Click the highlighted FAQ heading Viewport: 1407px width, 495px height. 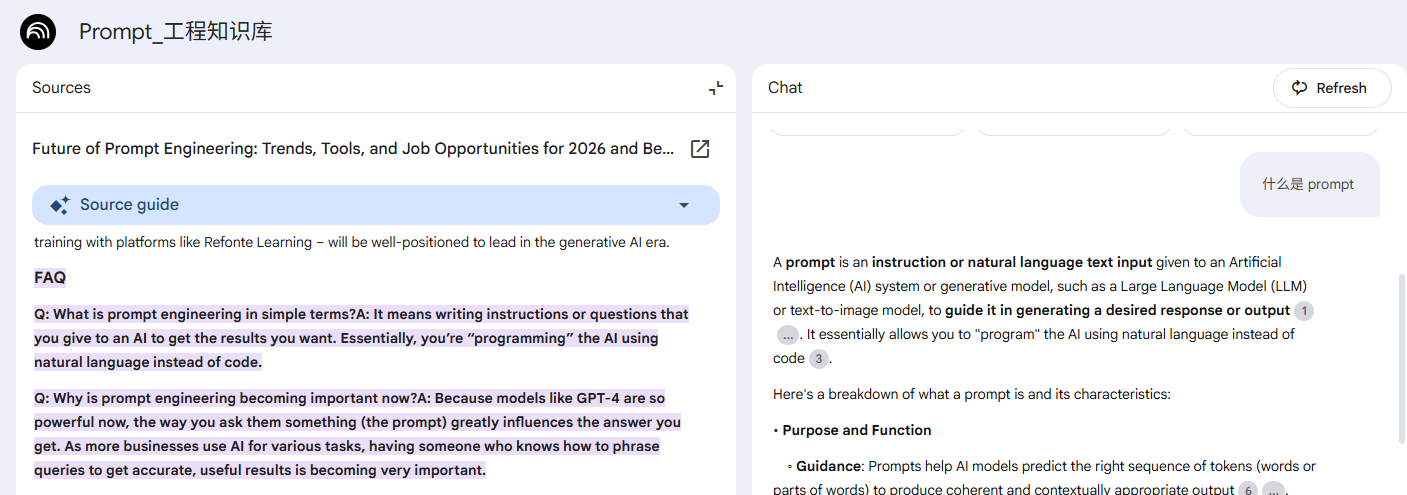pos(50,278)
